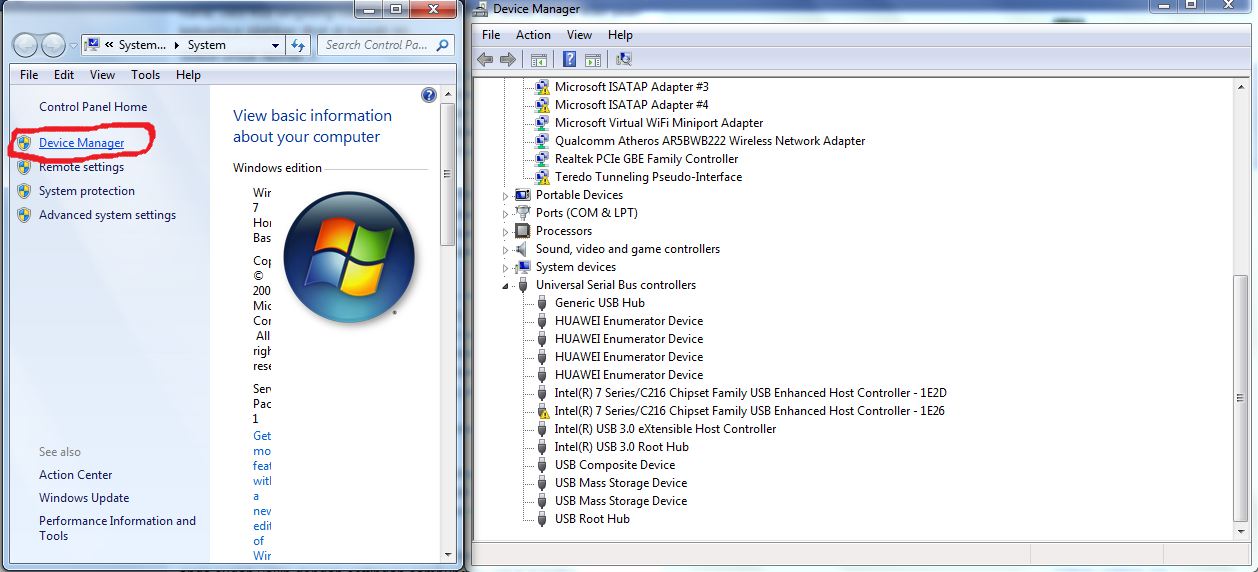Open Help via the blue question-mark toolbar icon
Screen dimensions: 1258x572
[x=569, y=60]
